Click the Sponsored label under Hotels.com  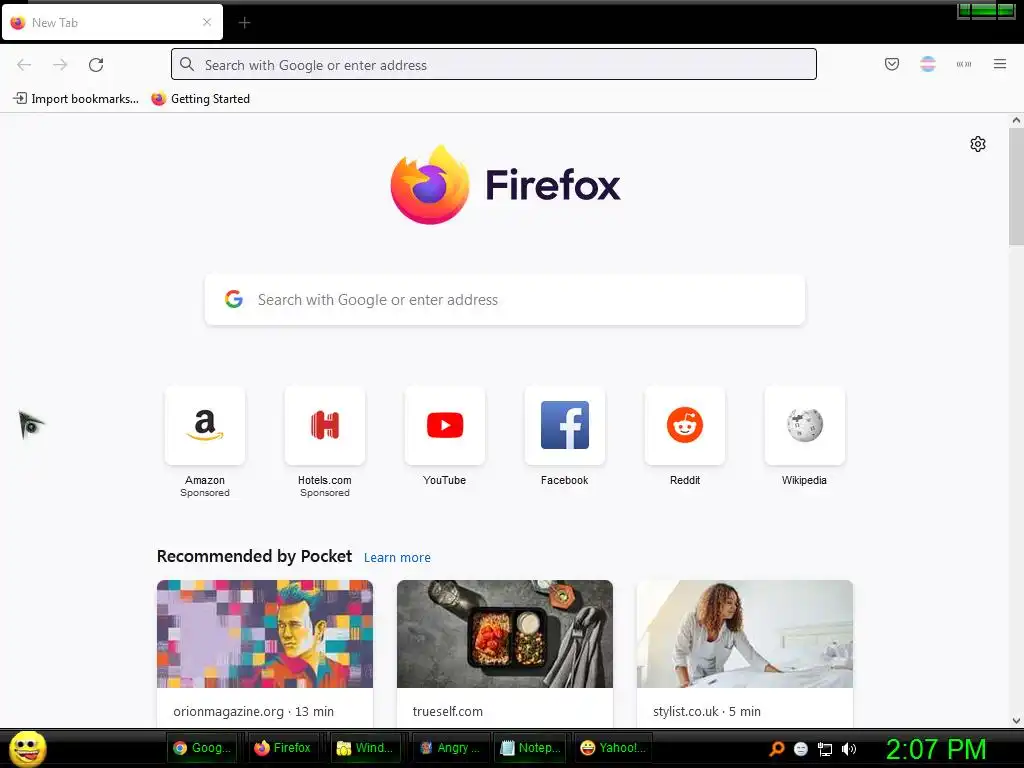click(325, 493)
